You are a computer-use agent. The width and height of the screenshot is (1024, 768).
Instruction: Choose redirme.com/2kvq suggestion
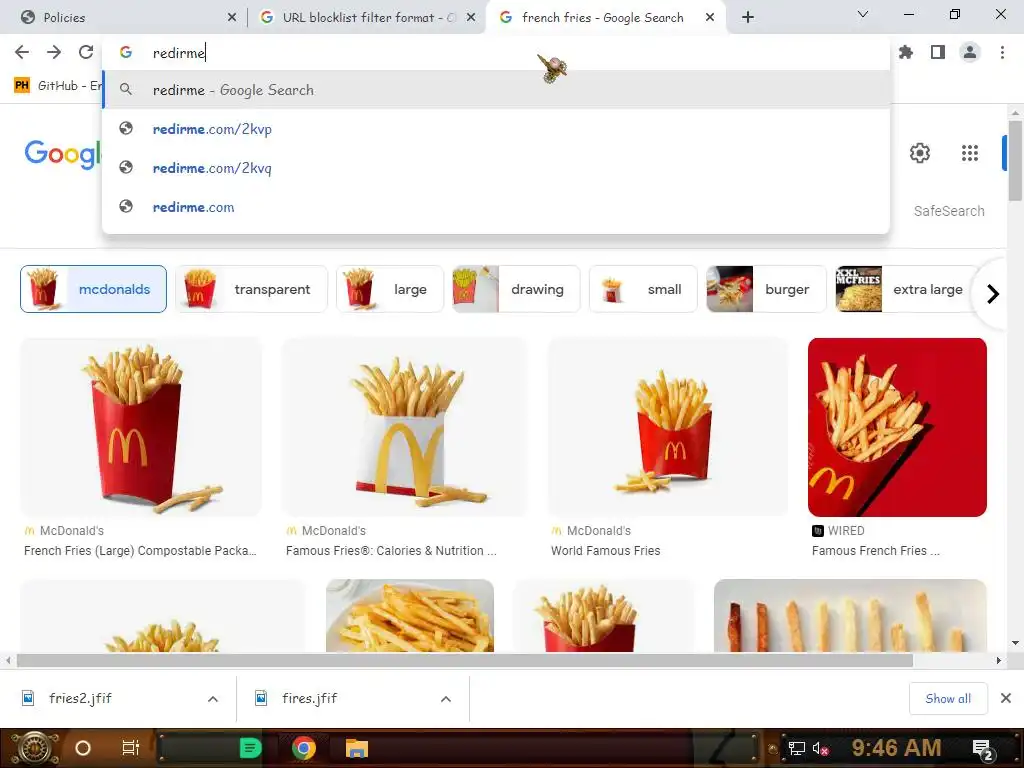coord(496,168)
